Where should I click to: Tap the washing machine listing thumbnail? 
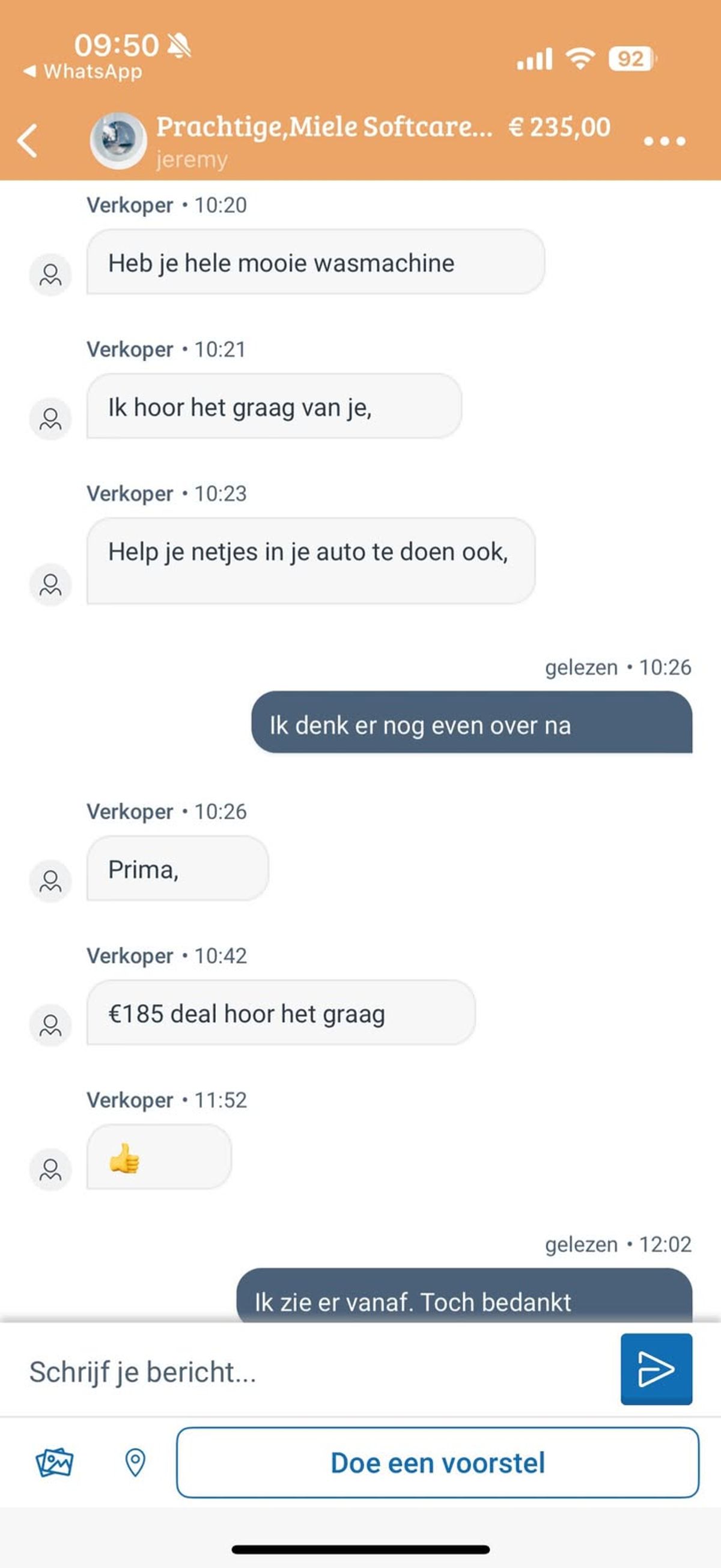point(118,140)
